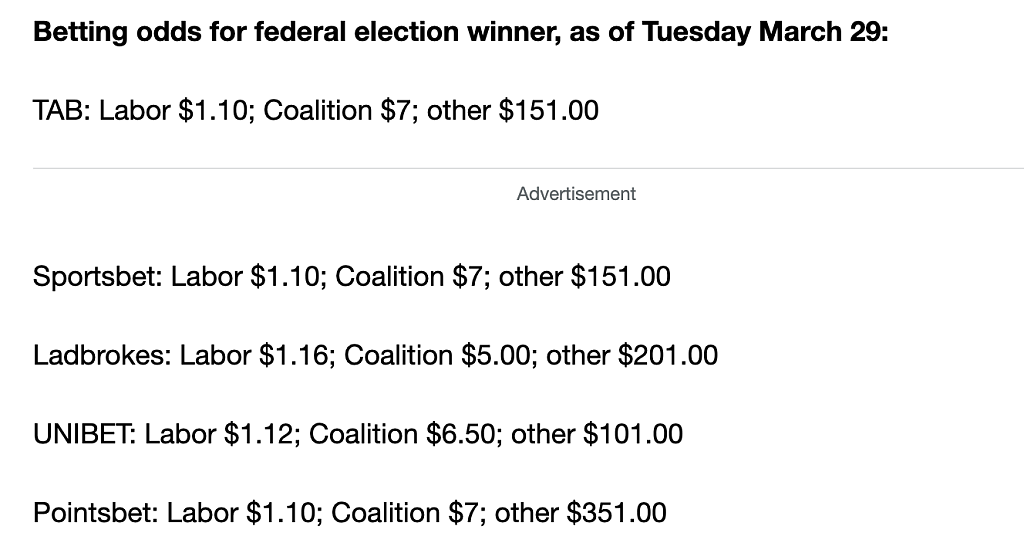Click the Sportsbet odds line
Image resolution: width=1024 pixels, height=550 pixels.
(351, 276)
